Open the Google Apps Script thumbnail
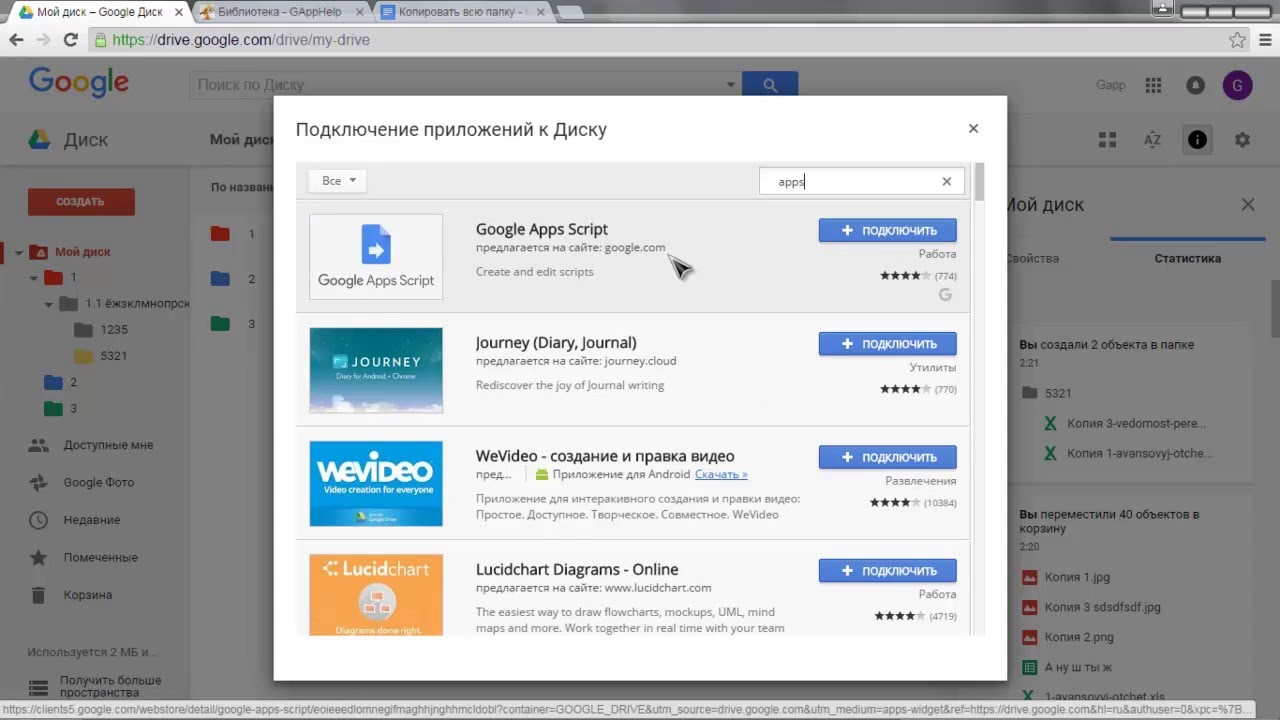1280x720 pixels. 376,256
